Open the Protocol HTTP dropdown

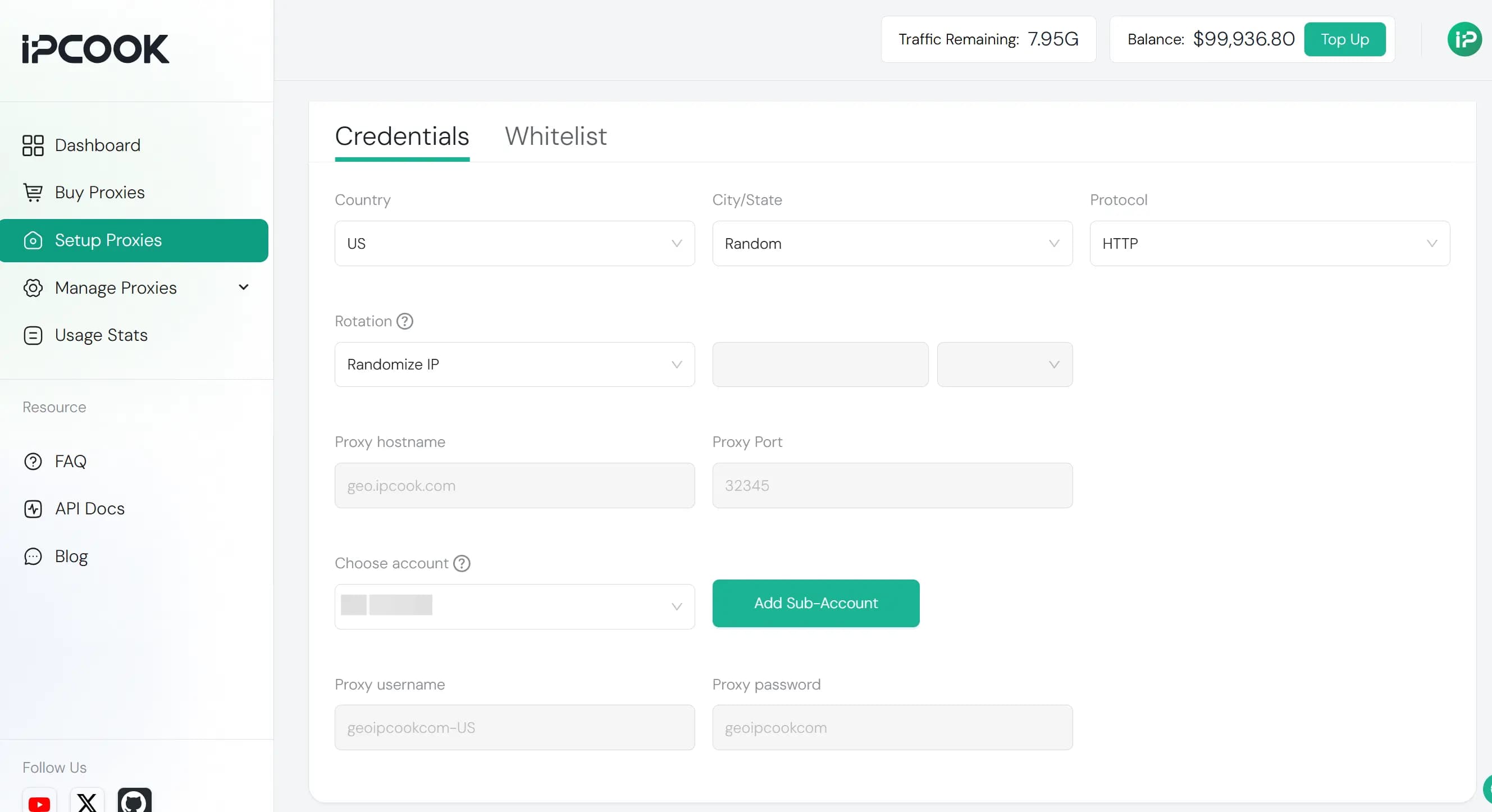pyautogui.click(x=1269, y=243)
